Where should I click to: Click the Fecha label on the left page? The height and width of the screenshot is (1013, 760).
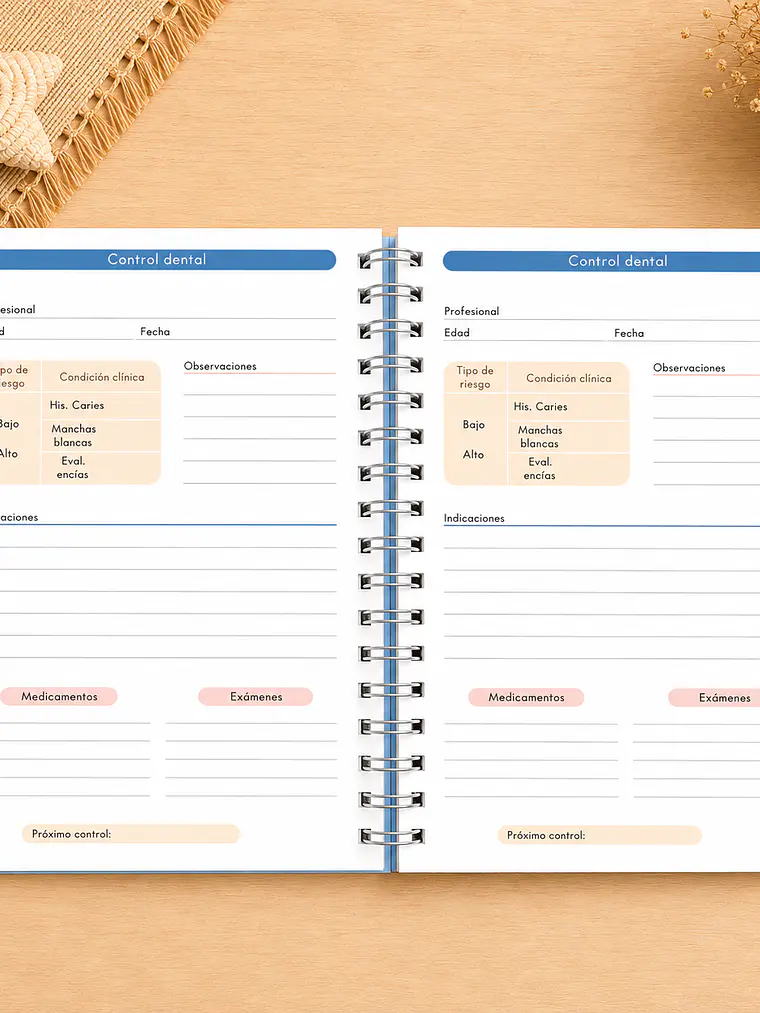pyautogui.click(x=155, y=331)
